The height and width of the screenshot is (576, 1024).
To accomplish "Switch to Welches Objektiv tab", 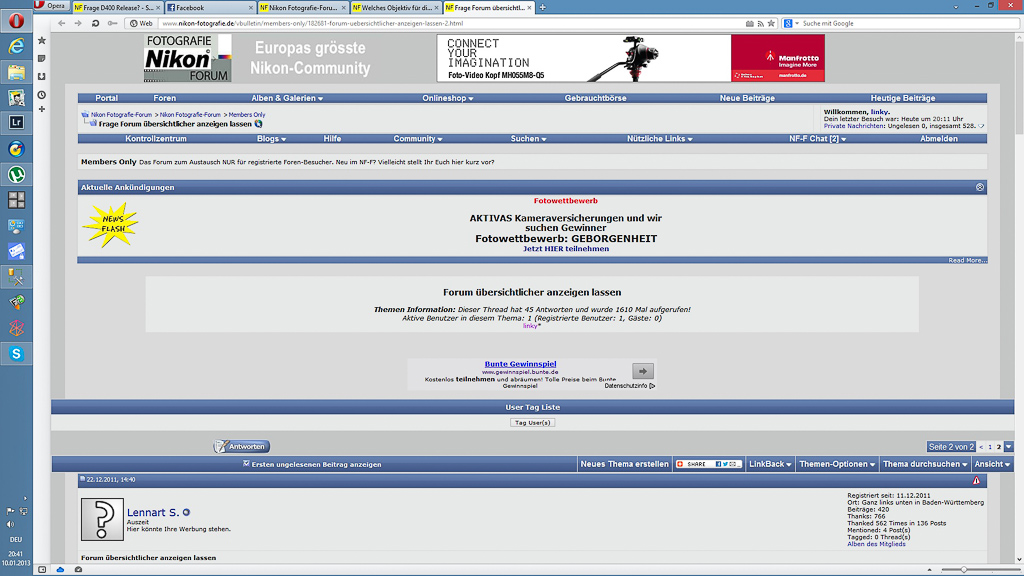I will tap(395, 8).
